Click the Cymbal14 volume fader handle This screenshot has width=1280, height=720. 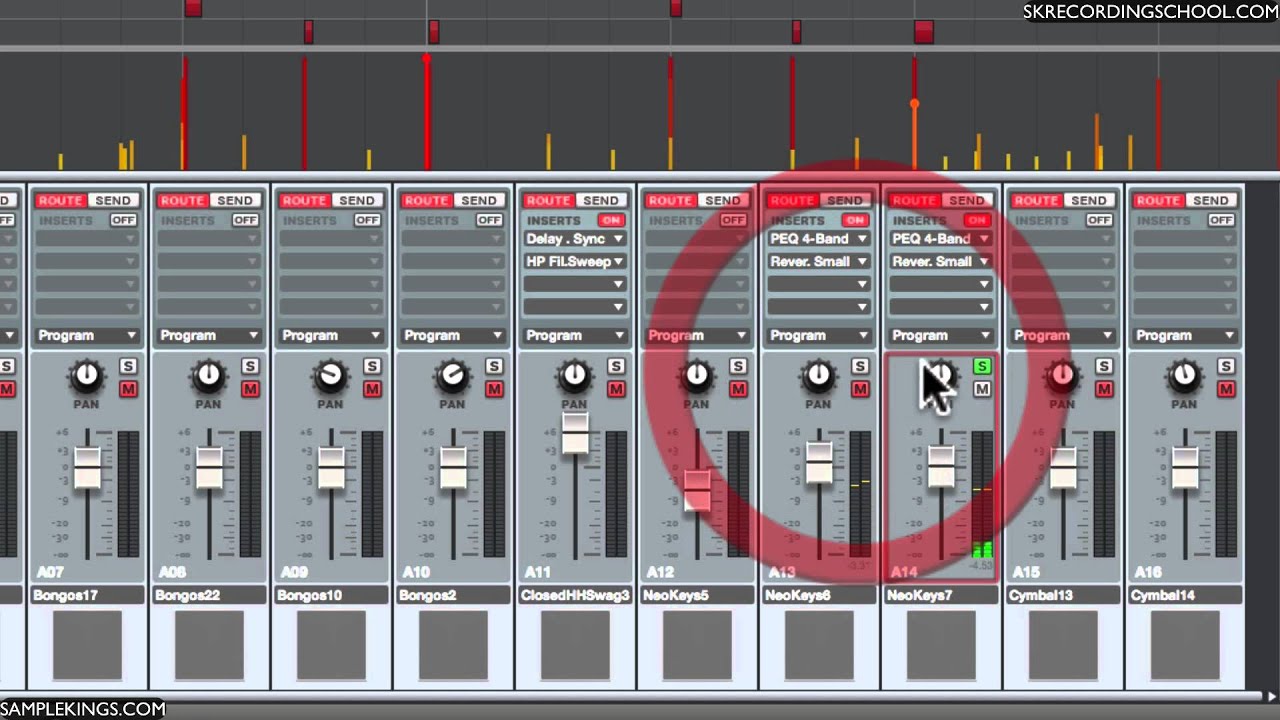click(1185, 466)
